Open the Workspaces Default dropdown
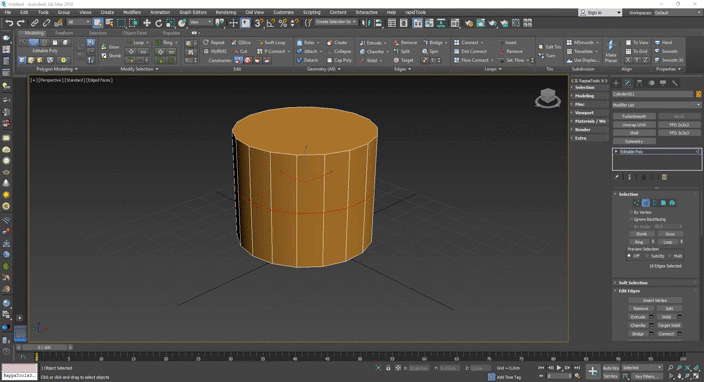The image size is (704, 382). [677, 13]
